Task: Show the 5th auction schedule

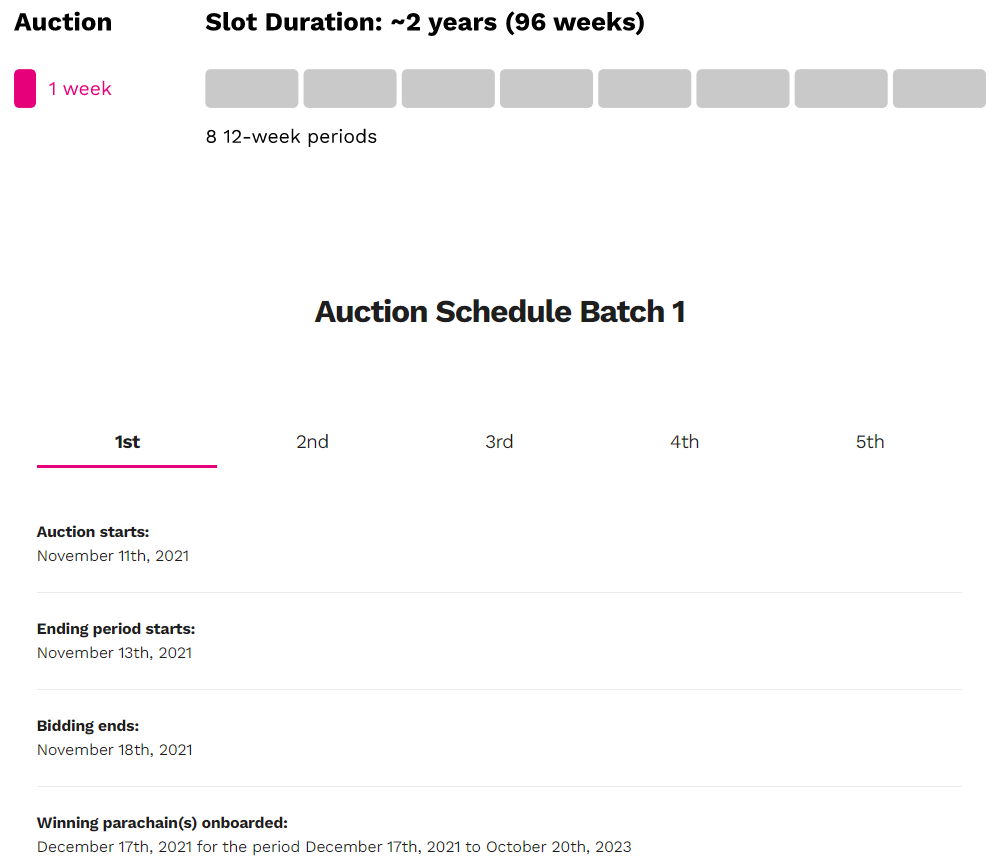Action: [870, 442]
